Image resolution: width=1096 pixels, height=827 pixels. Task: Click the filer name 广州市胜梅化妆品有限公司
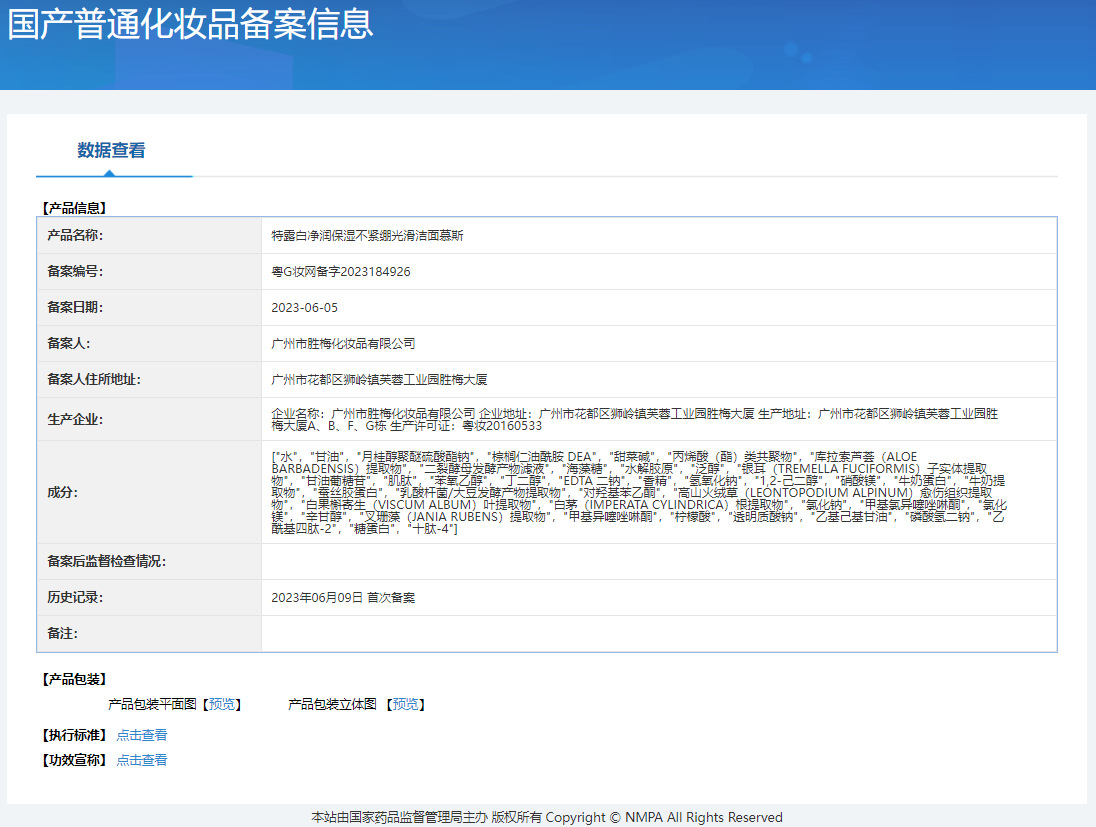point(343,344)
